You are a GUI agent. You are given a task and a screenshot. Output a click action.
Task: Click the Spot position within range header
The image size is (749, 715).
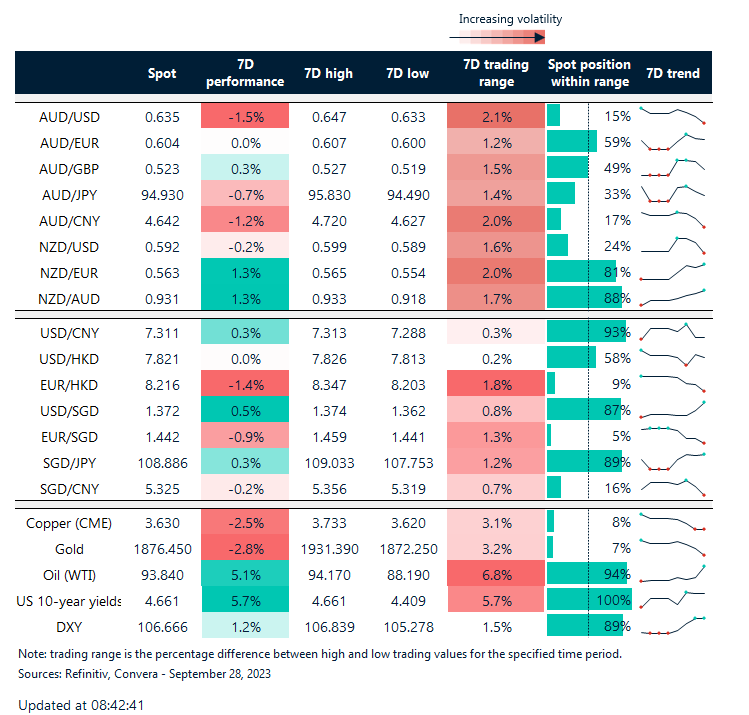click(589, 73)
